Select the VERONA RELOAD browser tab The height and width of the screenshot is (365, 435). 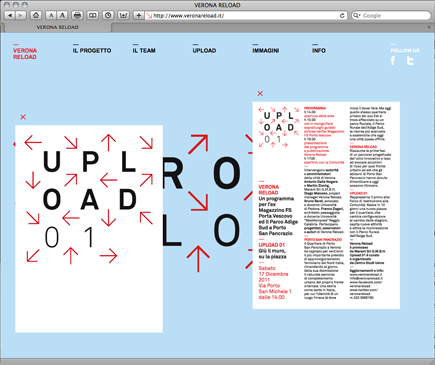[58, 27]
